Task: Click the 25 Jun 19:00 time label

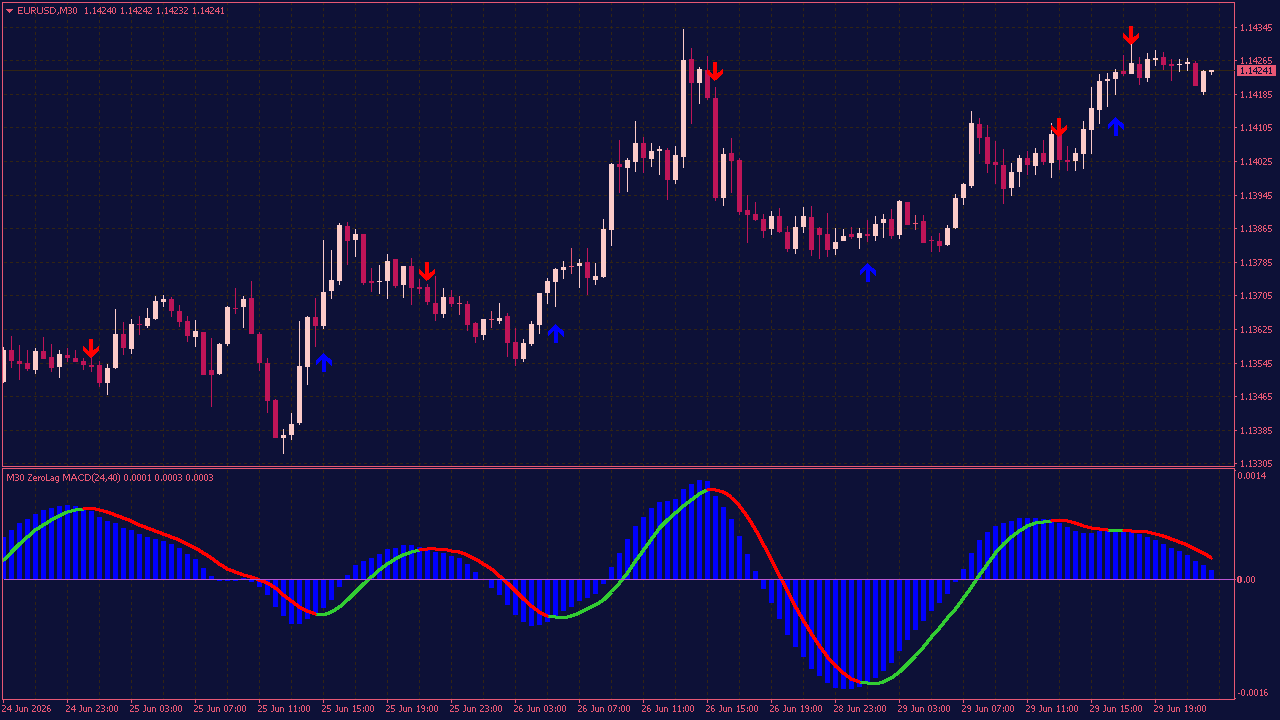Action: tap(413, 709)
